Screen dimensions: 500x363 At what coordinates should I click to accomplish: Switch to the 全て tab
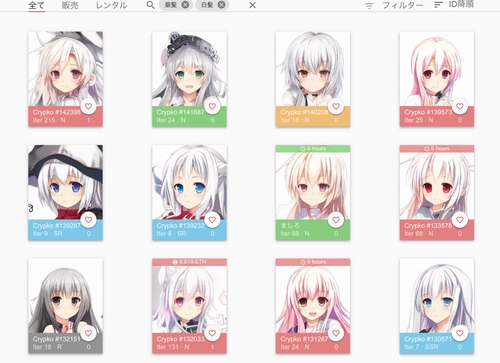coord(36,5)
